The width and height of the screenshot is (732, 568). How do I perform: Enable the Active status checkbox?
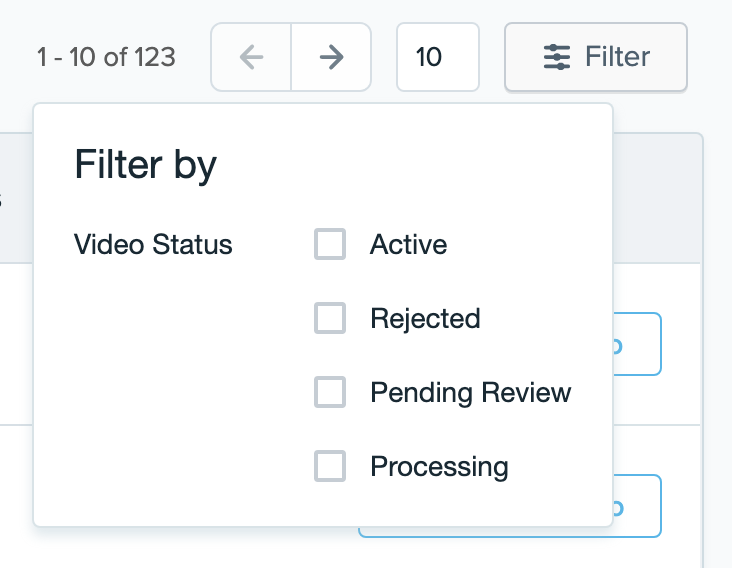pos(330,244)
